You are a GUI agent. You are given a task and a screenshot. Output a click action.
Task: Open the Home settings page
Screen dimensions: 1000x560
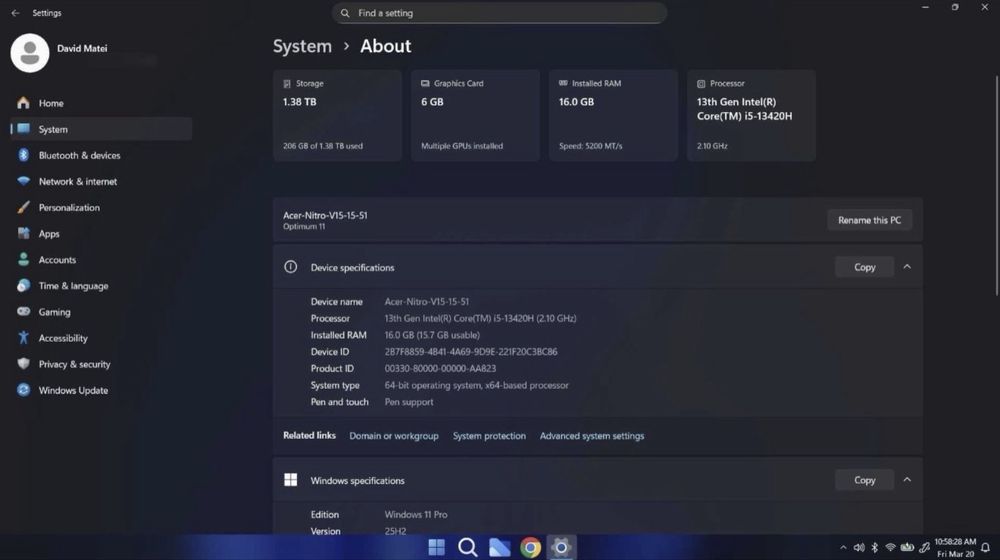(x=101, y=103)
